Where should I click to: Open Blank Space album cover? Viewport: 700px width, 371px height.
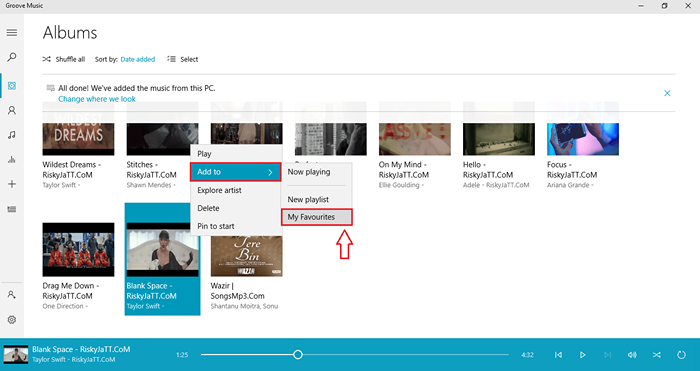[162, 250]
